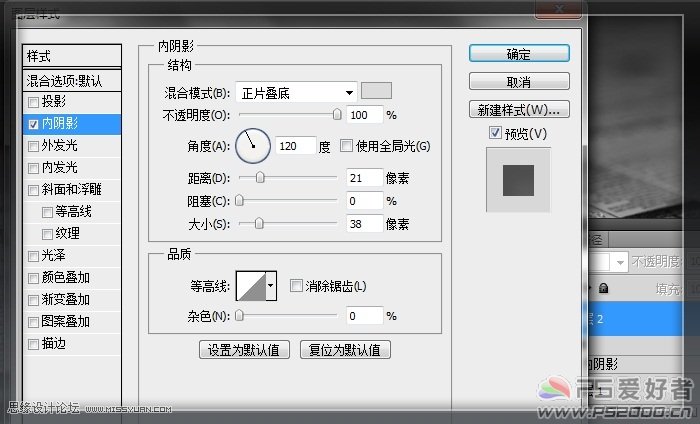Enable the 投影 drop shadow checkbox

coord(33,103)
